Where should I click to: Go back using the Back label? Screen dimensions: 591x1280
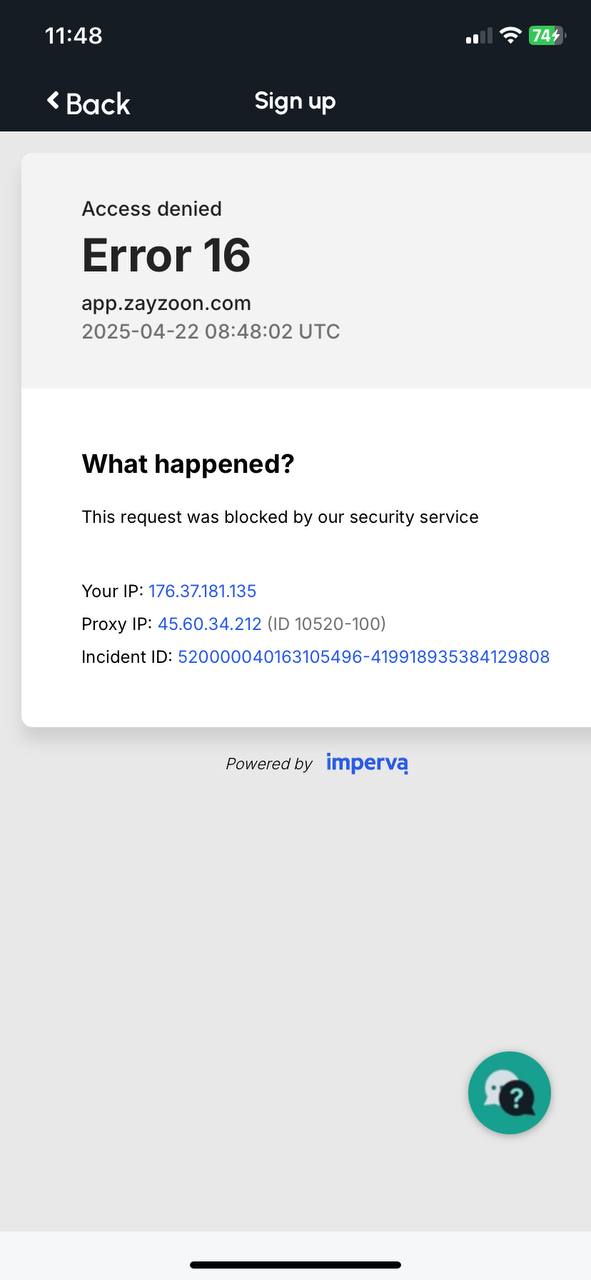coord(98,103)
